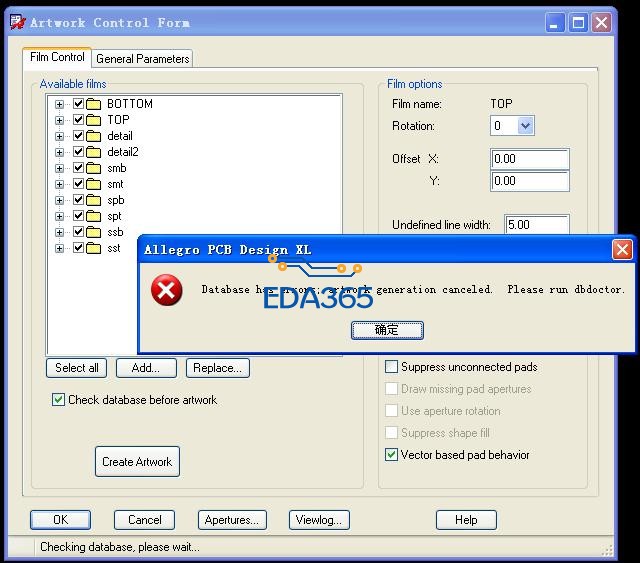Uncheck the spt film checkbox
The image size is (640, 563).
[79, 216]
